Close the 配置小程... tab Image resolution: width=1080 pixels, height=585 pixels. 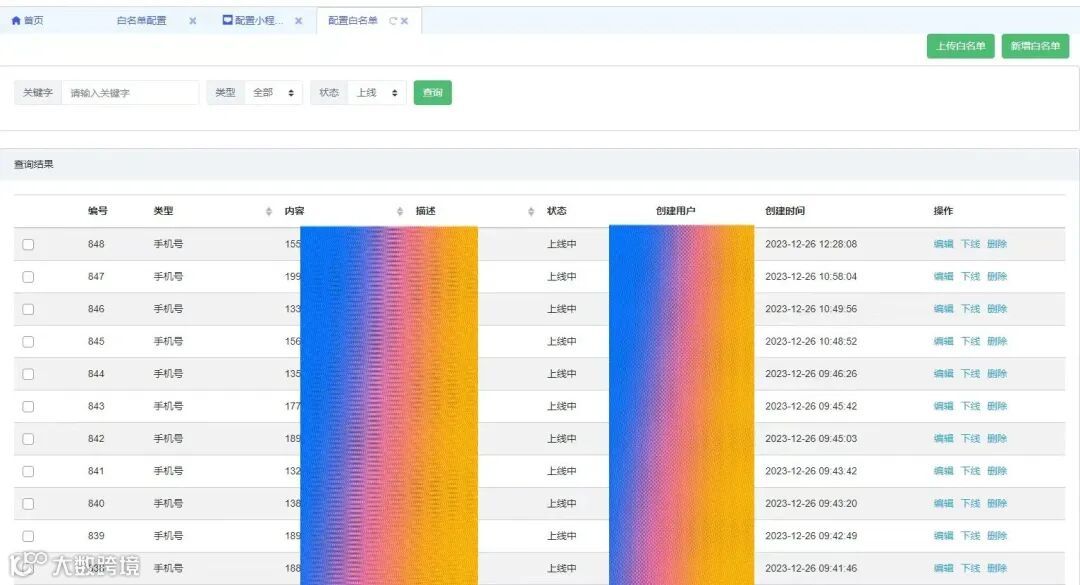298,21
